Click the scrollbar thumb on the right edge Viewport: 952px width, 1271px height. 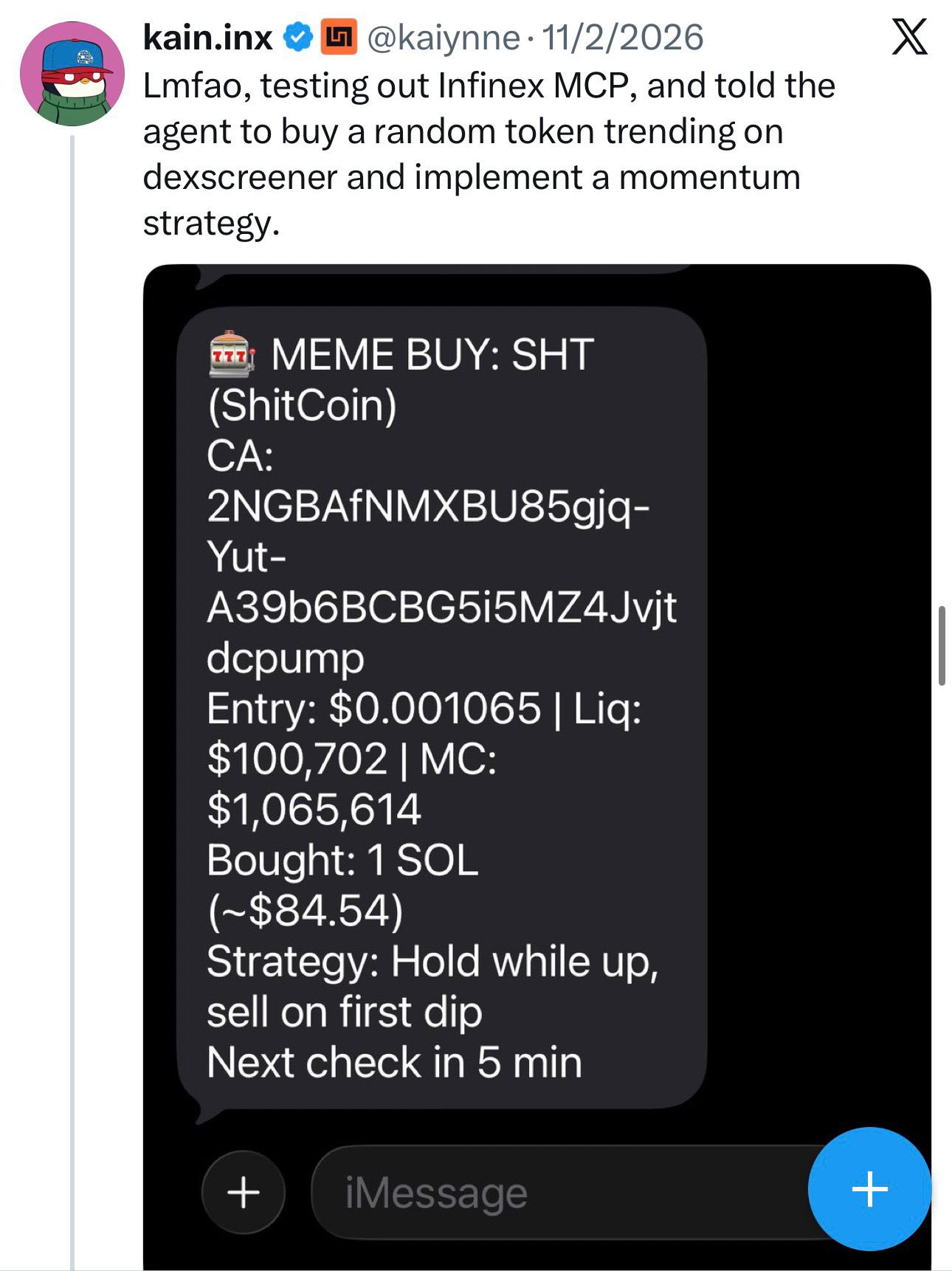[x=942, y=646]
